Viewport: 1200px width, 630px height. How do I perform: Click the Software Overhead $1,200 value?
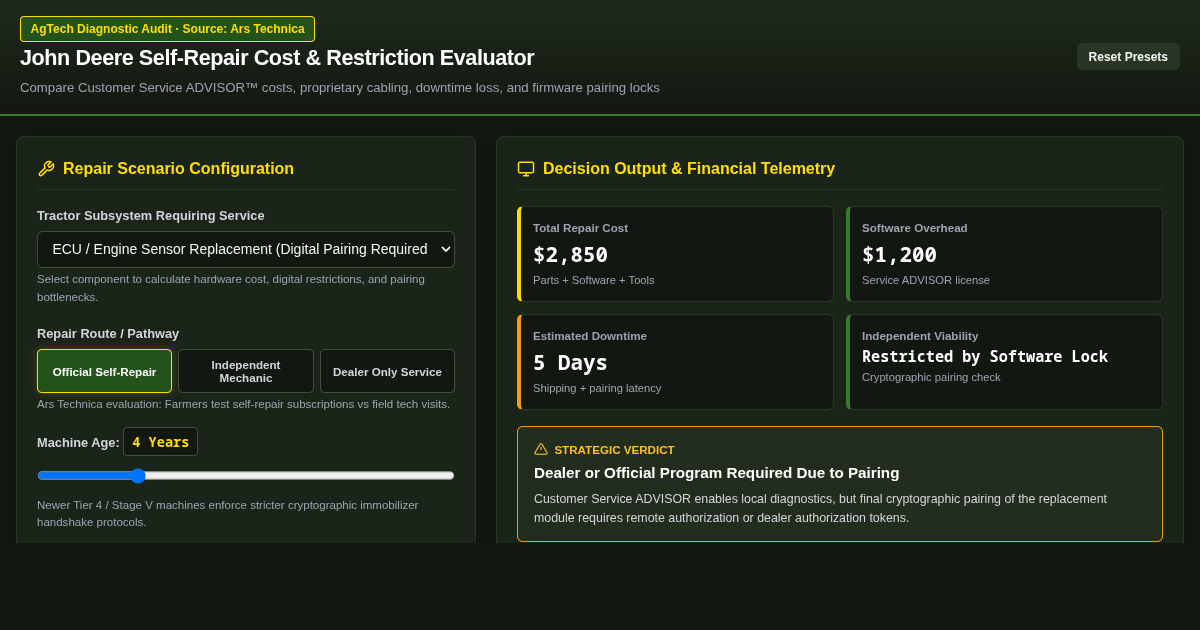coord(899,255)
